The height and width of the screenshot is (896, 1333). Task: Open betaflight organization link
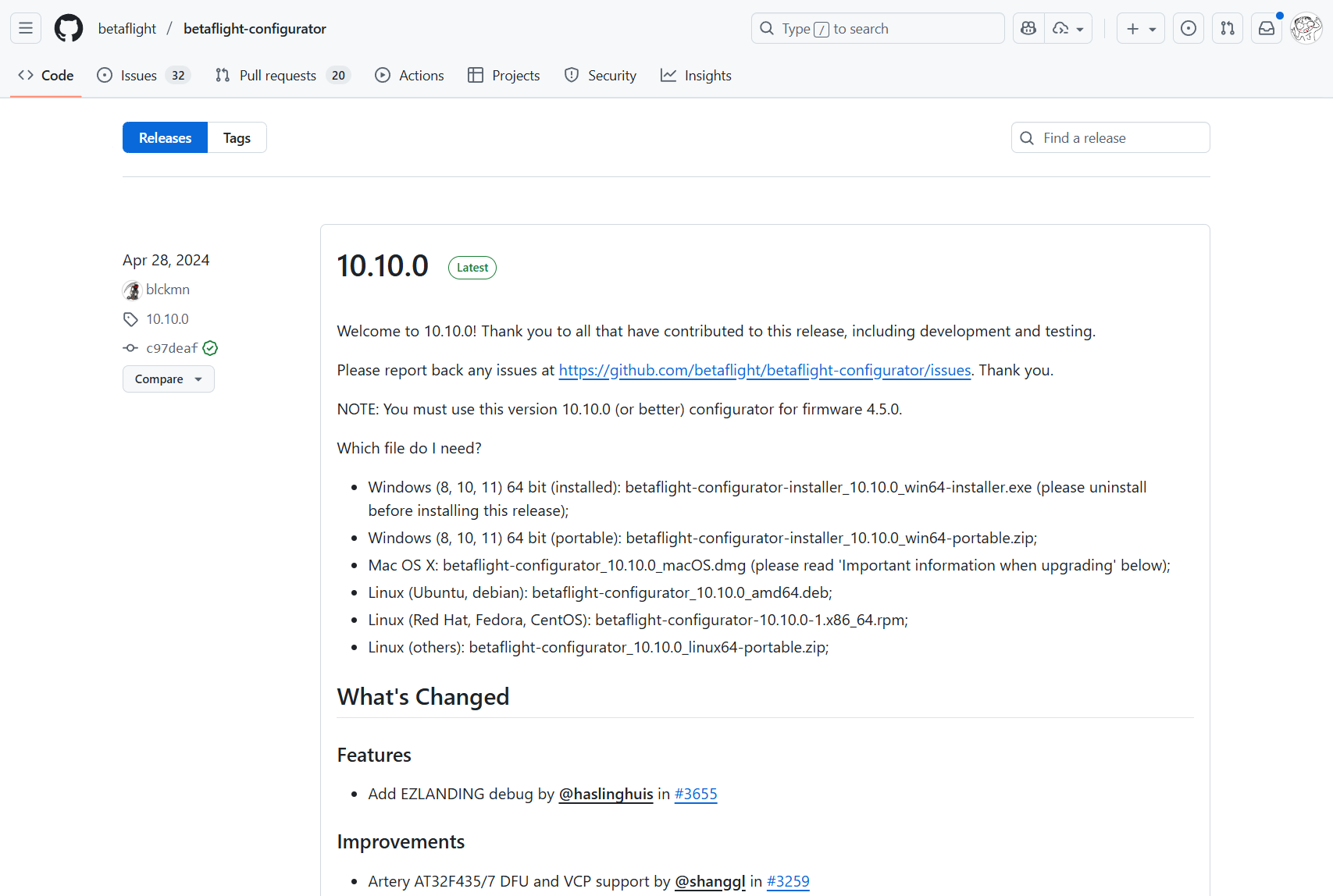(127, 29)
